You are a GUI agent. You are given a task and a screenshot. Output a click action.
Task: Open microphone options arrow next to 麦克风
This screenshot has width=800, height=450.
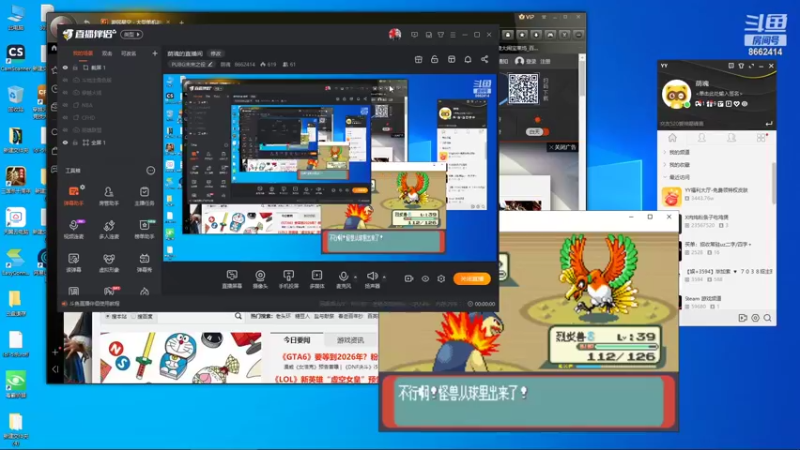click(356, 278)
